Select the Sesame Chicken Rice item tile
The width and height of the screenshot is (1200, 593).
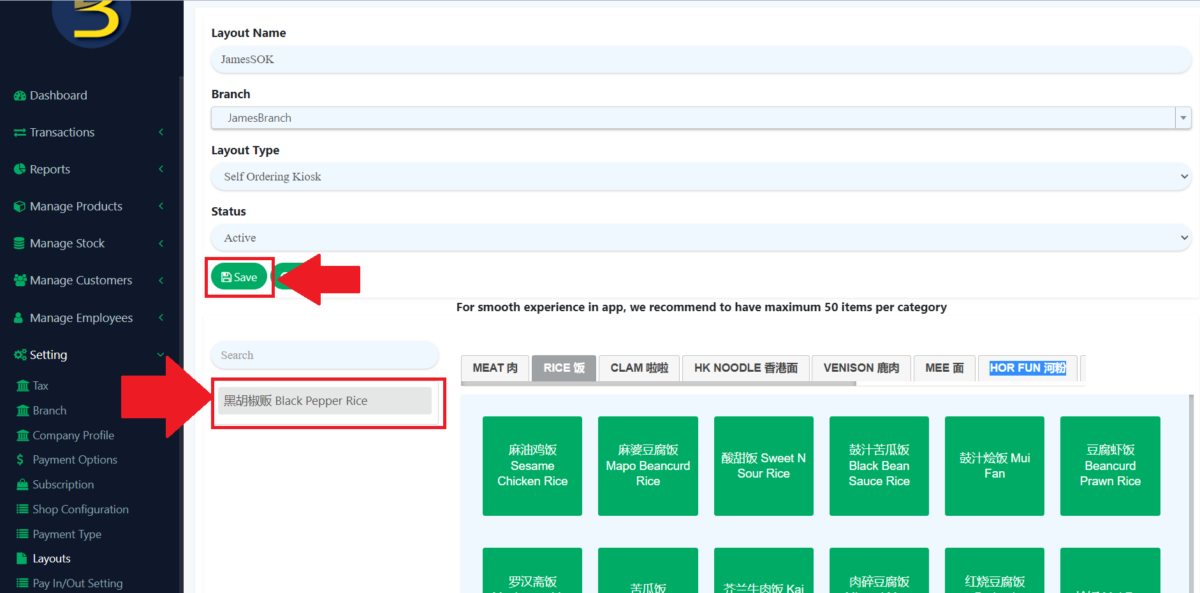(x=532, y=466)
